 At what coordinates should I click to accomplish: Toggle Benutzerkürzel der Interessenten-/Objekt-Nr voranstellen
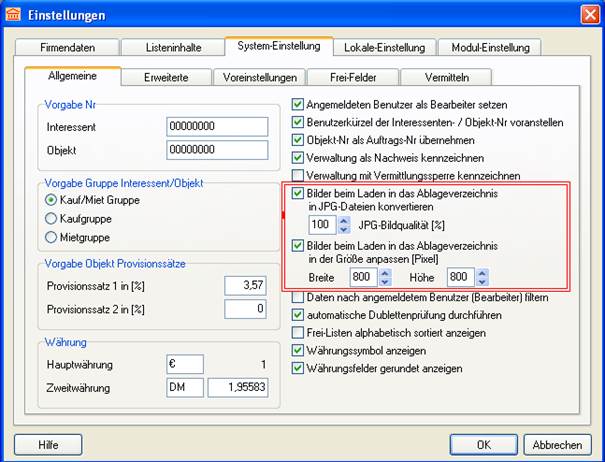[297, 122]
